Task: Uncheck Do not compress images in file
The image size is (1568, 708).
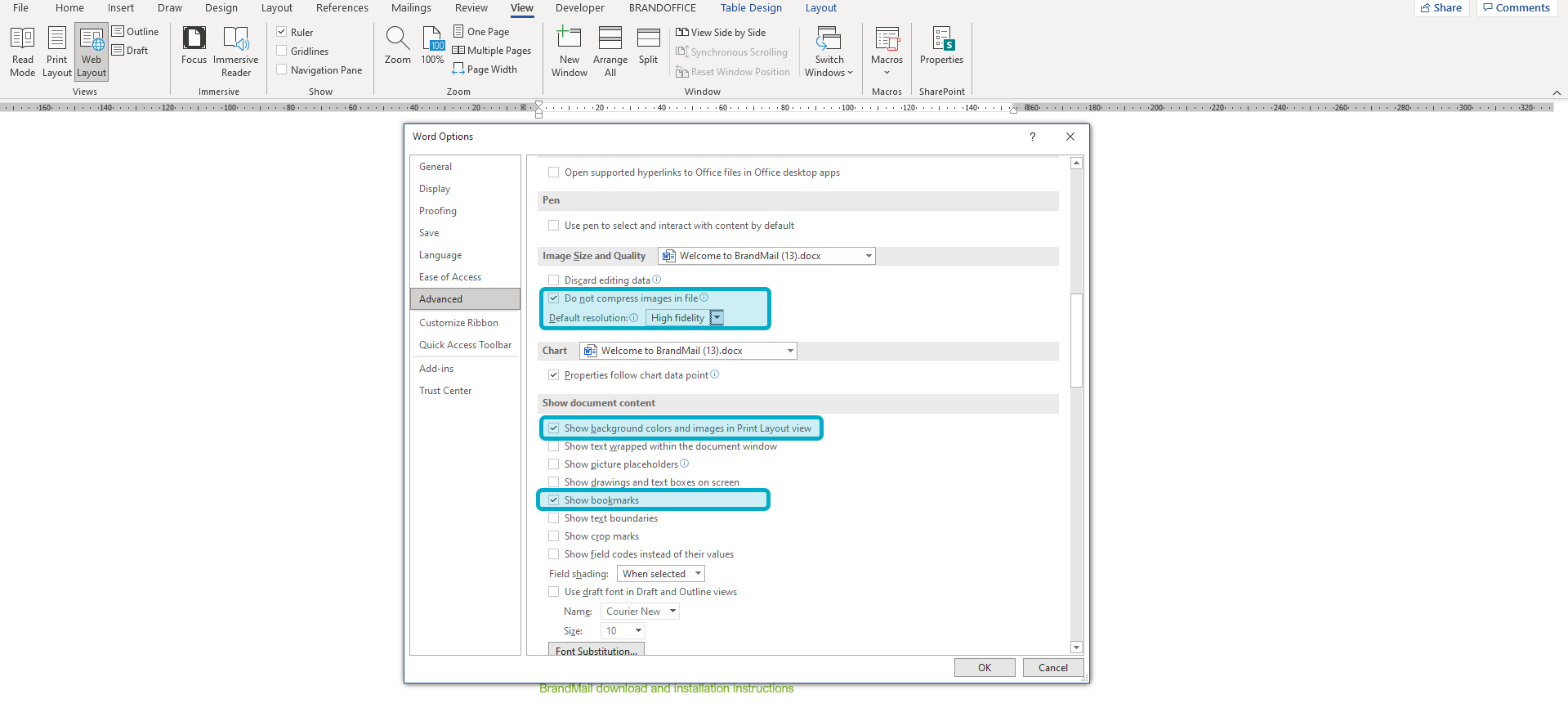Action: click(x=554, y=298)
